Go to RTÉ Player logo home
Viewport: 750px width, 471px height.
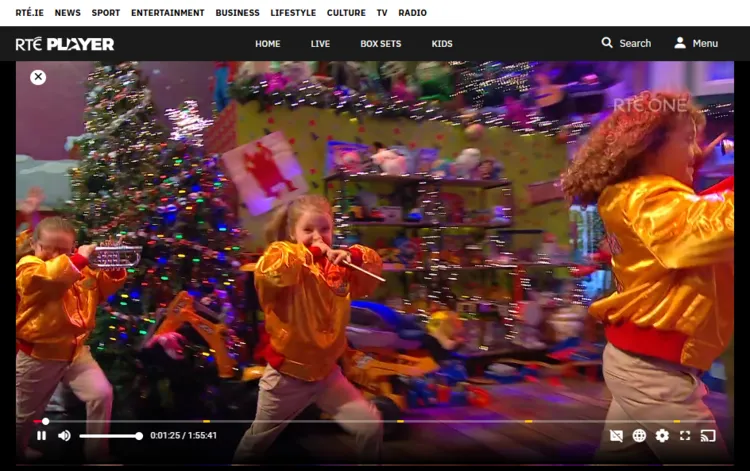coord(65,44)
